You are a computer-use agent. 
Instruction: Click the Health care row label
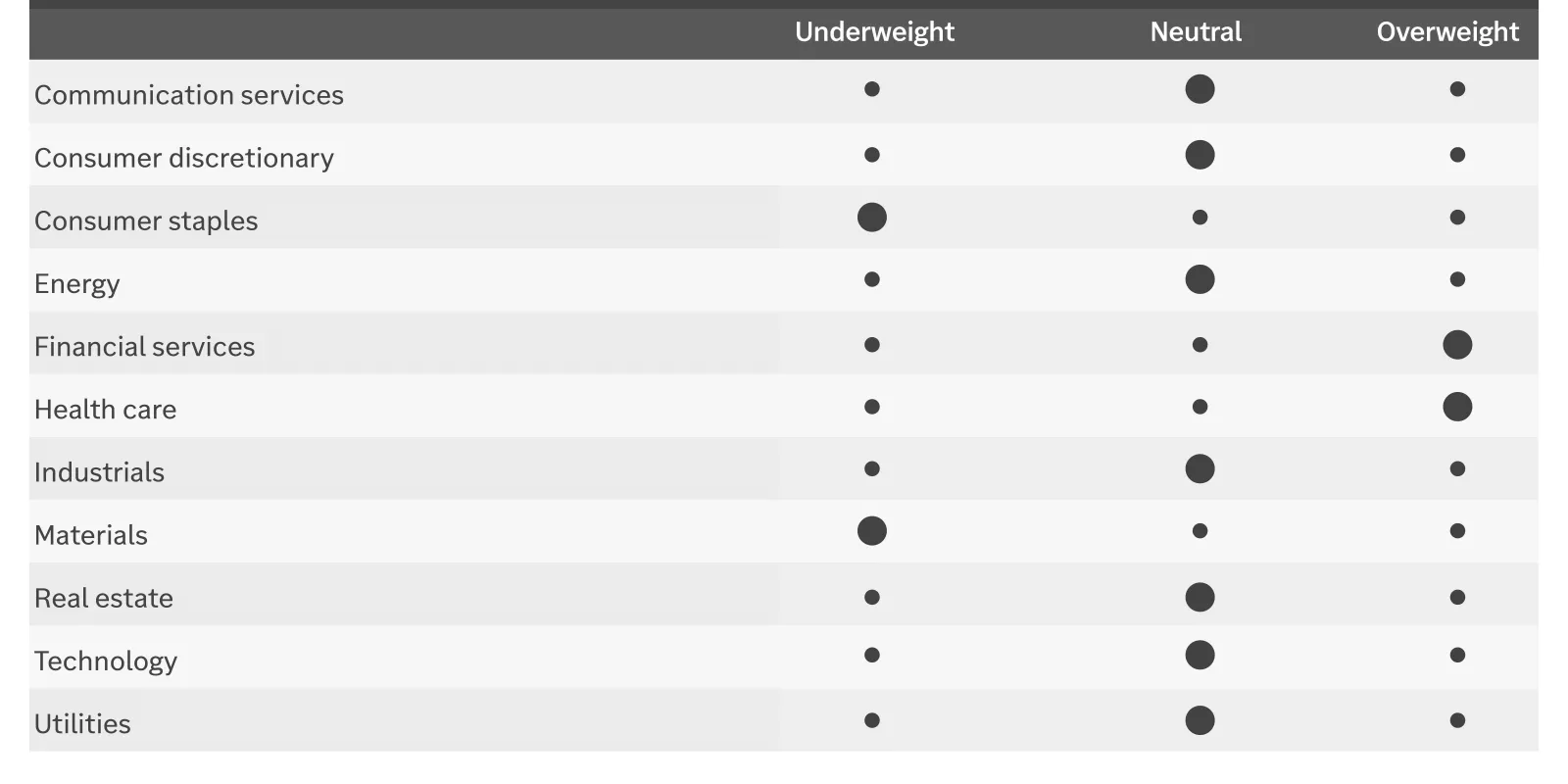[x=106, y=410]
